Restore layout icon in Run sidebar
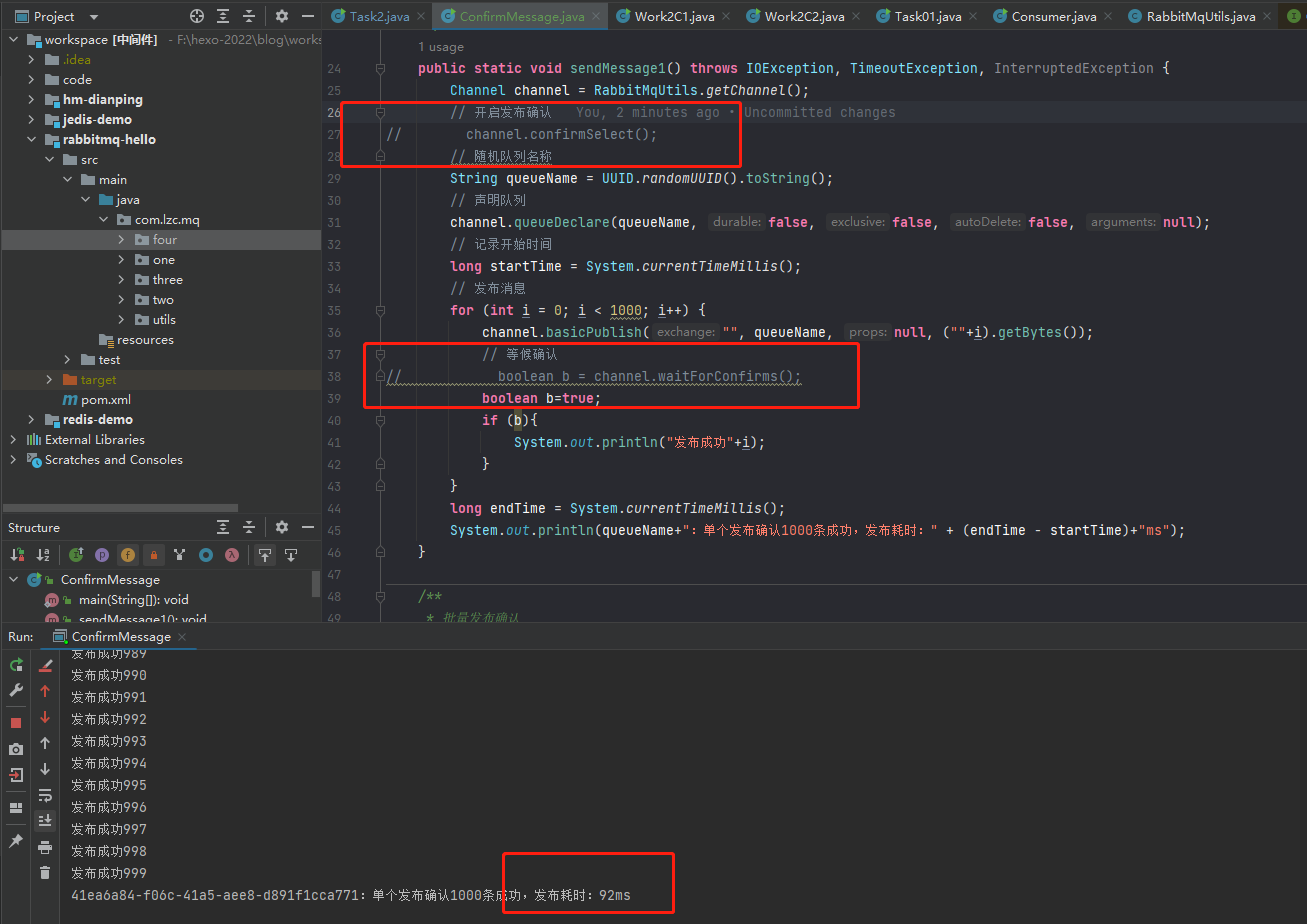This screenshot has height=924, width=1307. point(16,808)
